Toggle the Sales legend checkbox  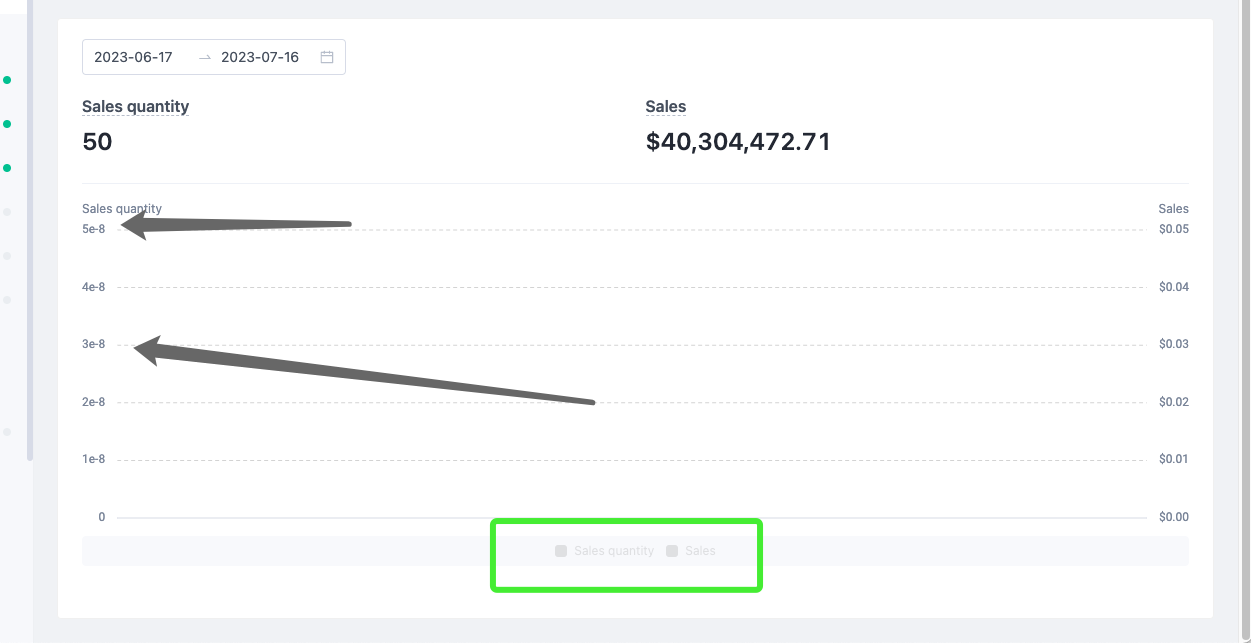click(672, 551)
